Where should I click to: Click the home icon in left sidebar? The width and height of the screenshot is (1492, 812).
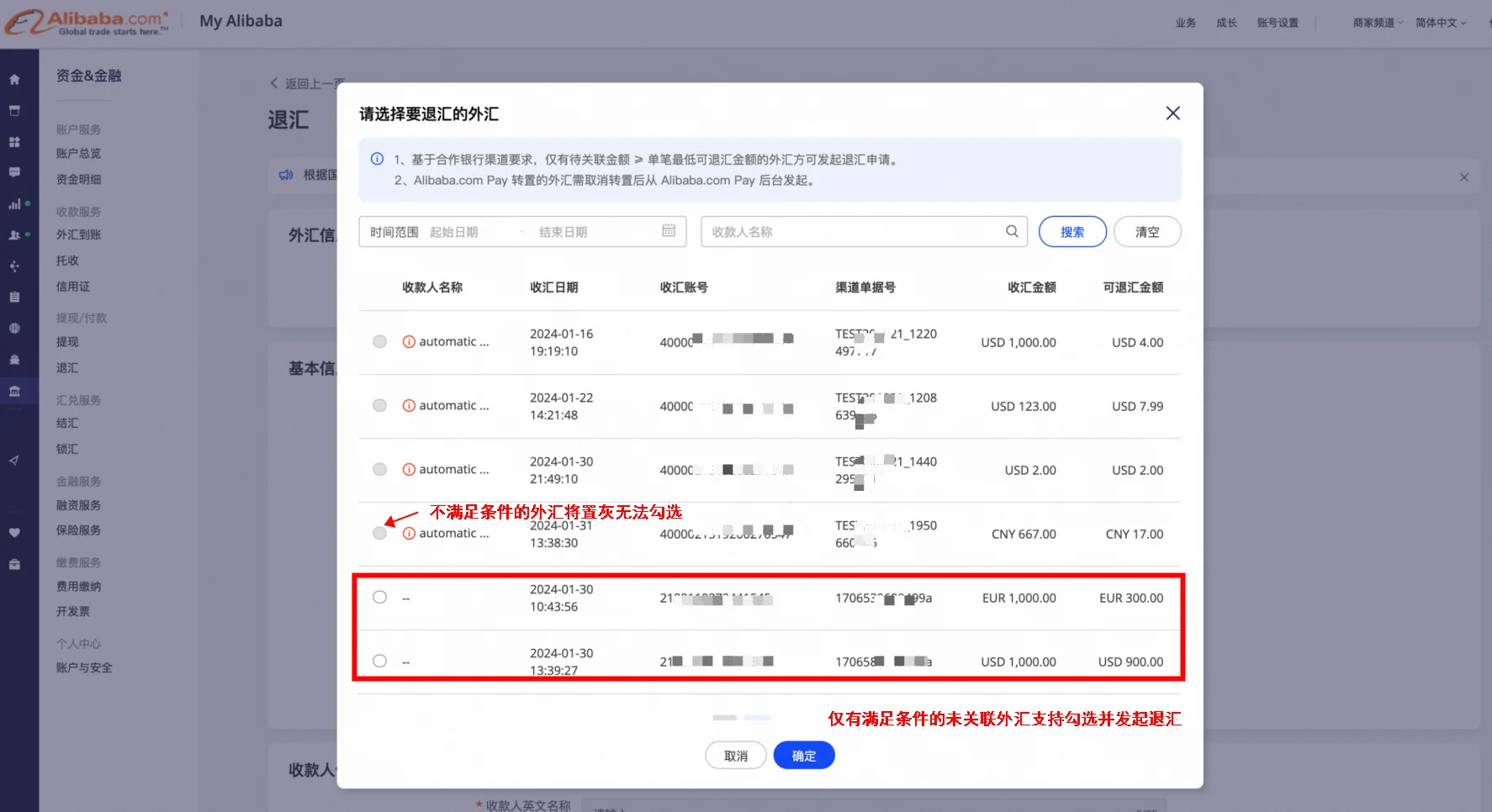tap(14, 80)
